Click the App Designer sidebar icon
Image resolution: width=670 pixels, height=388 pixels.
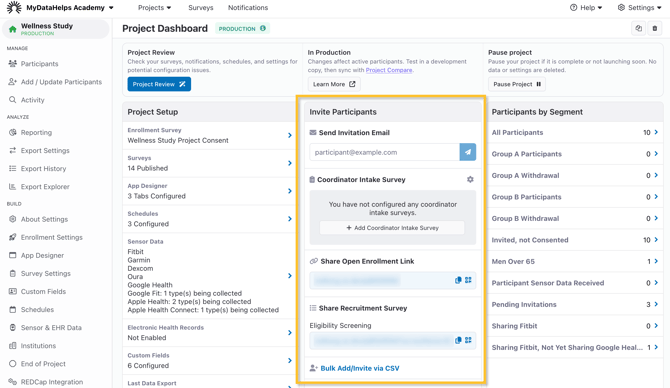coord(12,255)
